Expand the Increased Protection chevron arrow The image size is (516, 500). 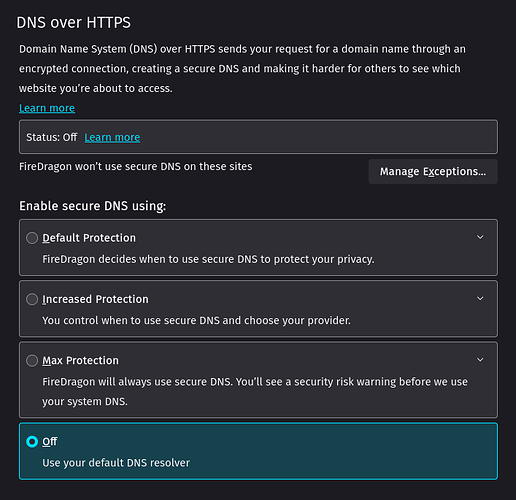point(480,299)
